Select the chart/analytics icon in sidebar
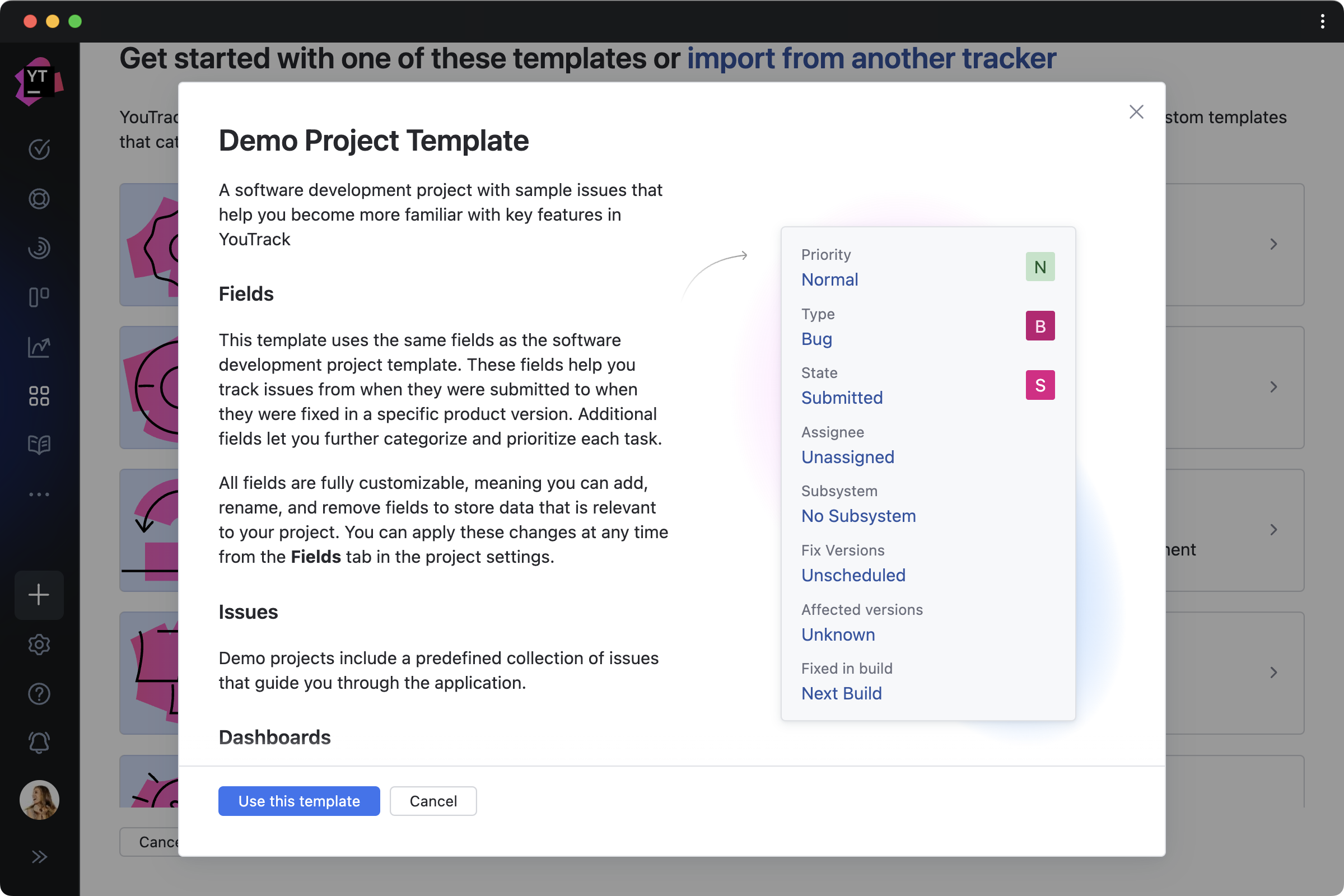Viewport: 1344px width, 896px height. 39,347
